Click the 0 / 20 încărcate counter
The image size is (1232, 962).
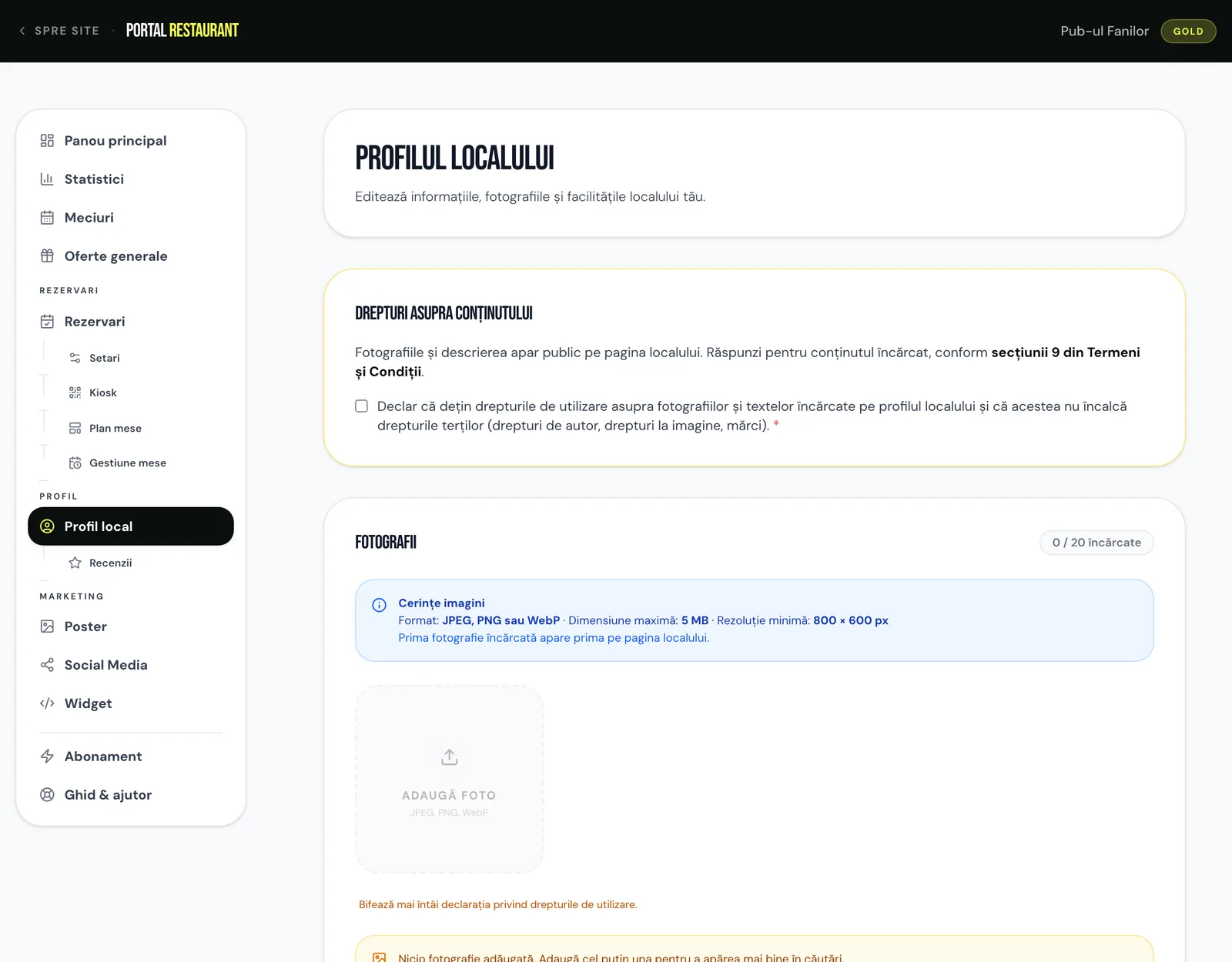coord(1096,542)
